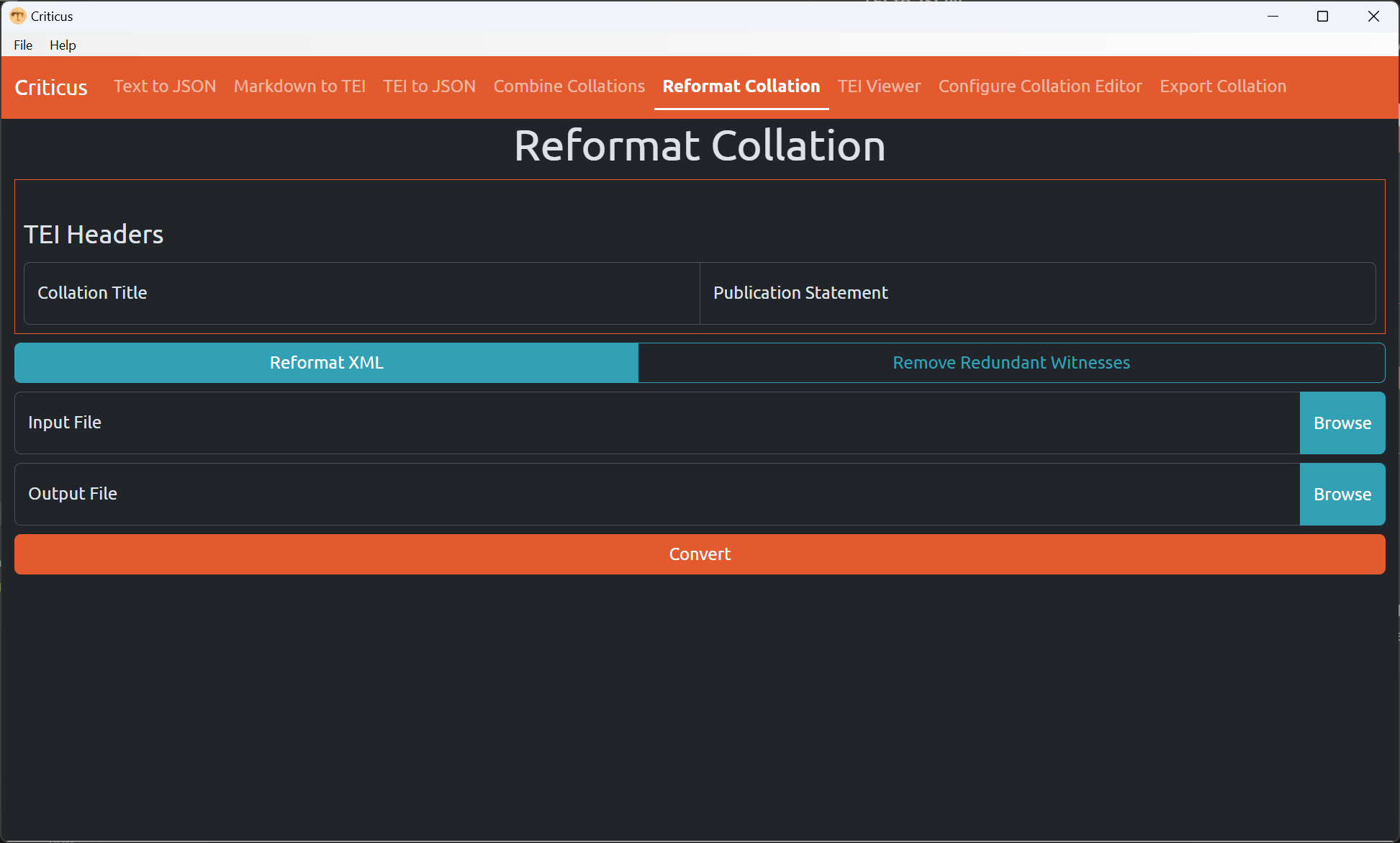Click the Output File text field
This screenshot has width=1400, height=843.
point(657,494)
